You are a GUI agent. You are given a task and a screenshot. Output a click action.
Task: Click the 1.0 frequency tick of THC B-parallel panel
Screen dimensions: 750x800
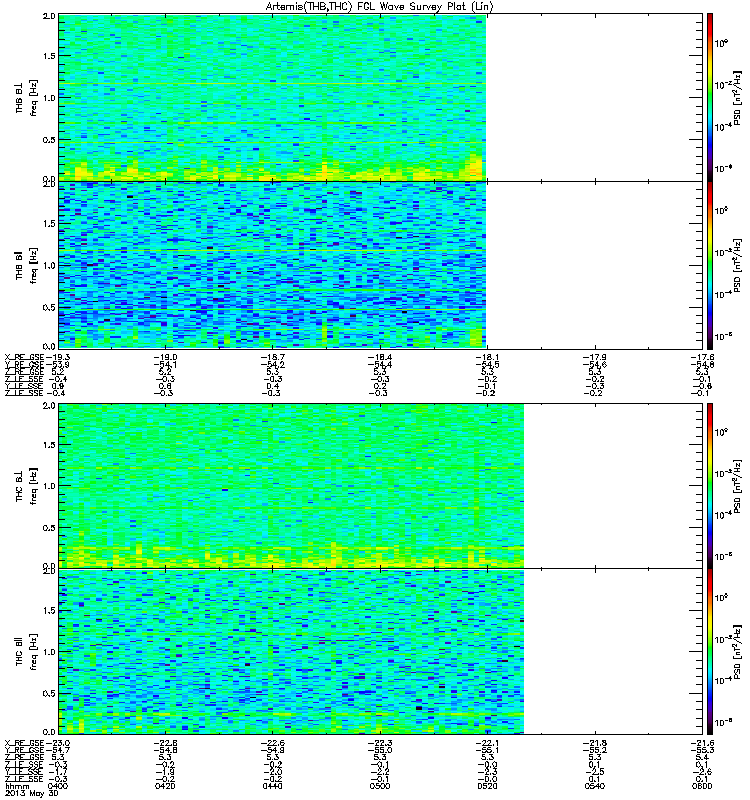click(49, 652)
